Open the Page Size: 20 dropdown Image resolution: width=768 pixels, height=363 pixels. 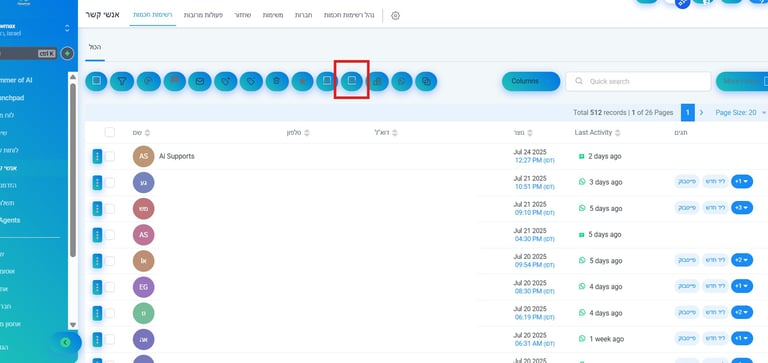741,113
